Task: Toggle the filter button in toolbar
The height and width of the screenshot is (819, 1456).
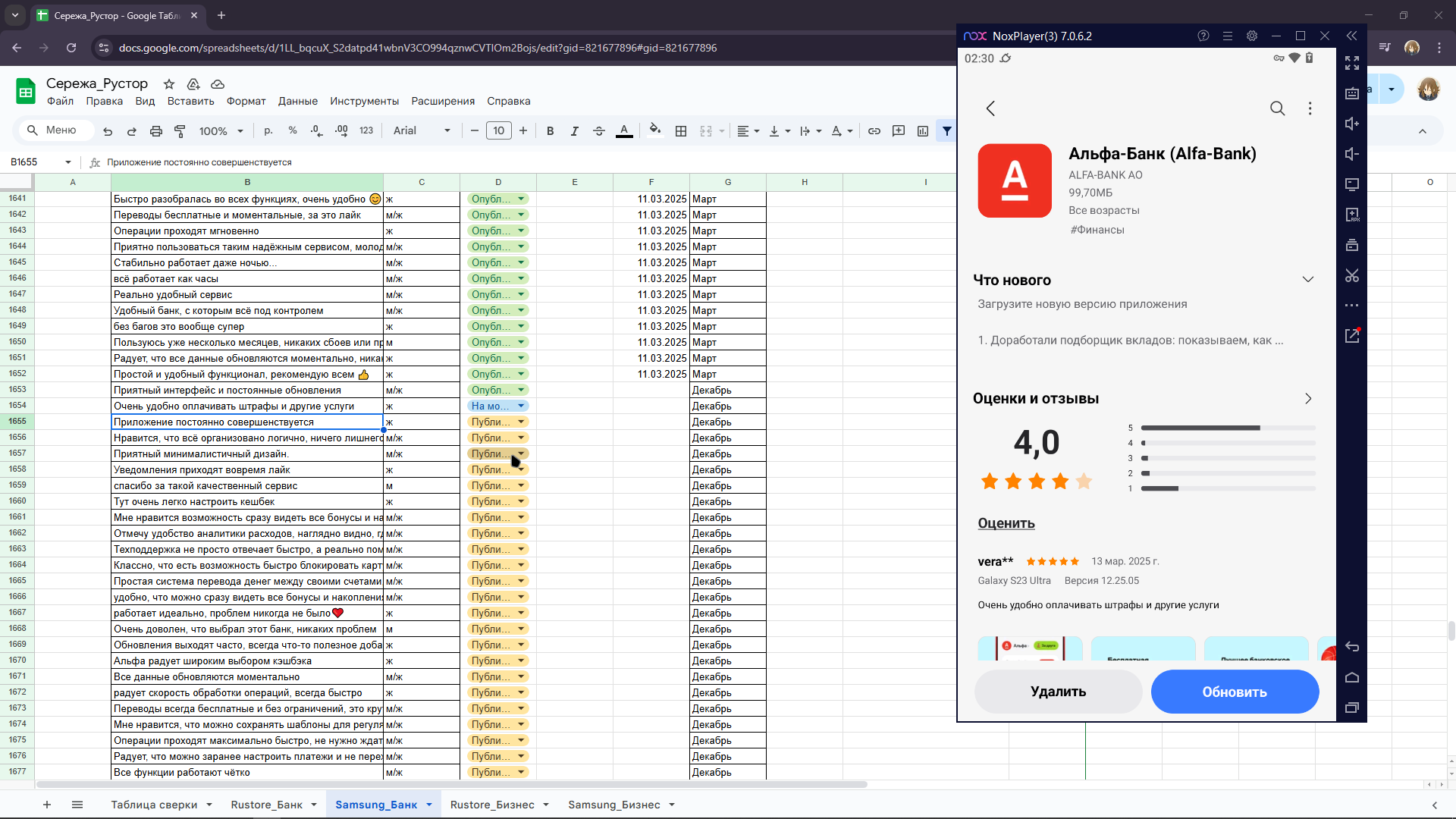Action: [x=947, y=131]
